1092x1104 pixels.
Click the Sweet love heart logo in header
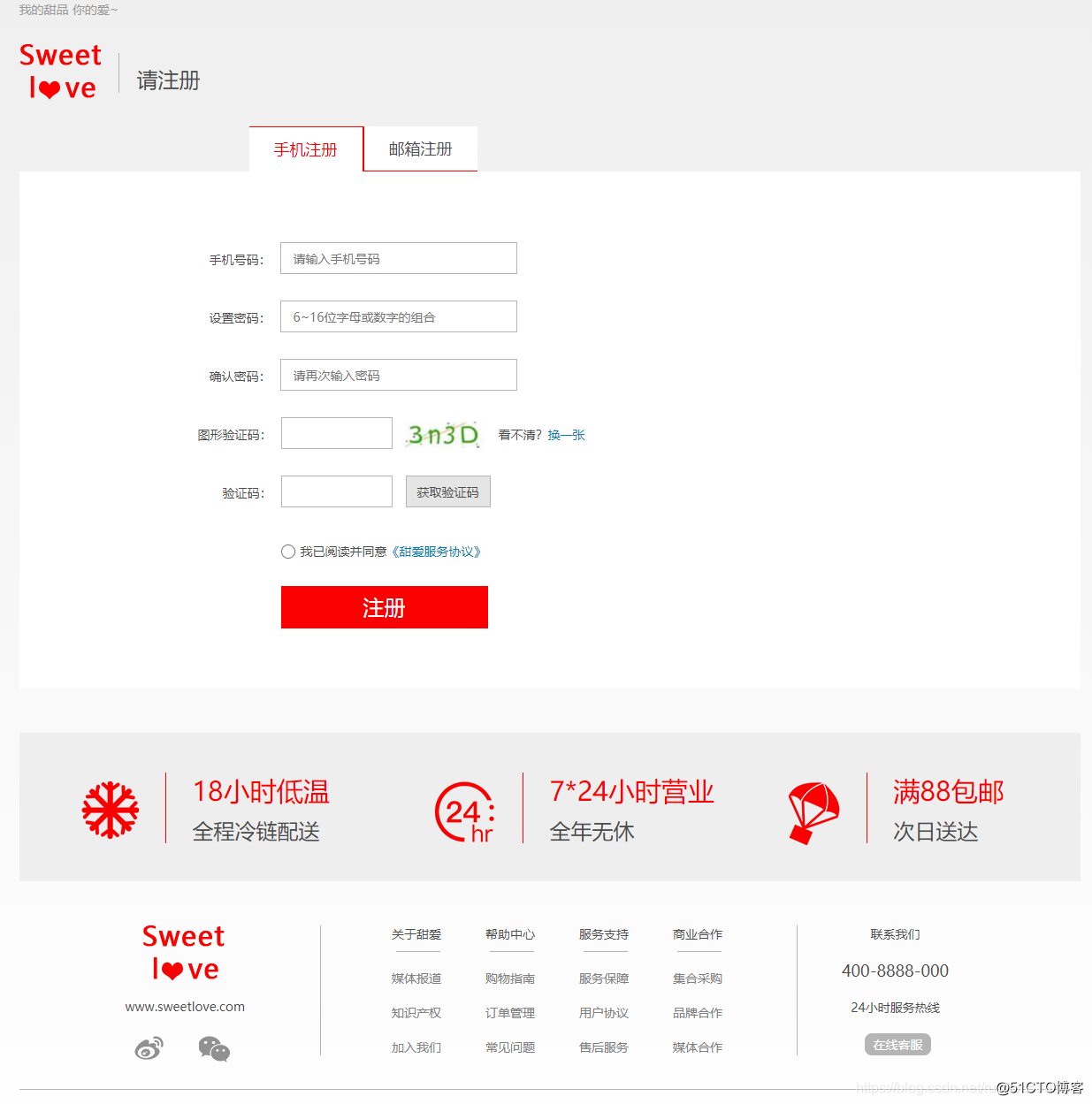point(59,71)
